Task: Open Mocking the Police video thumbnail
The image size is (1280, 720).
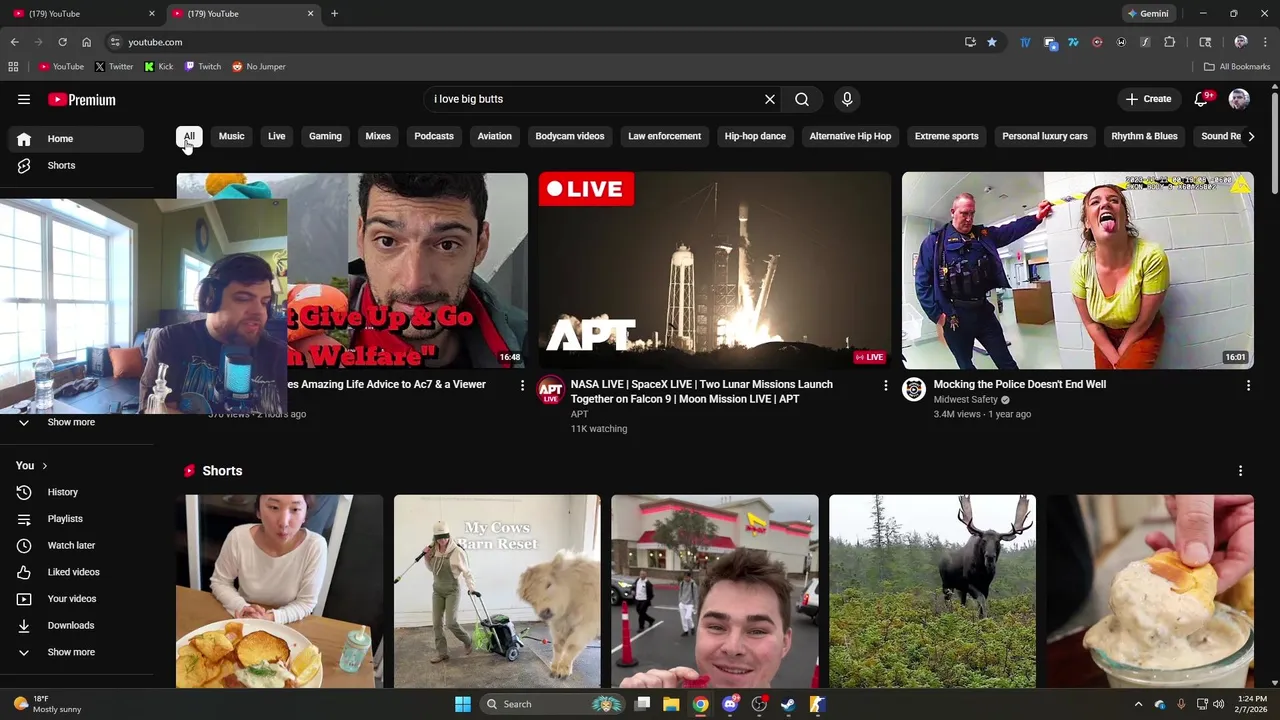Action: click(x=1077, y=270)
